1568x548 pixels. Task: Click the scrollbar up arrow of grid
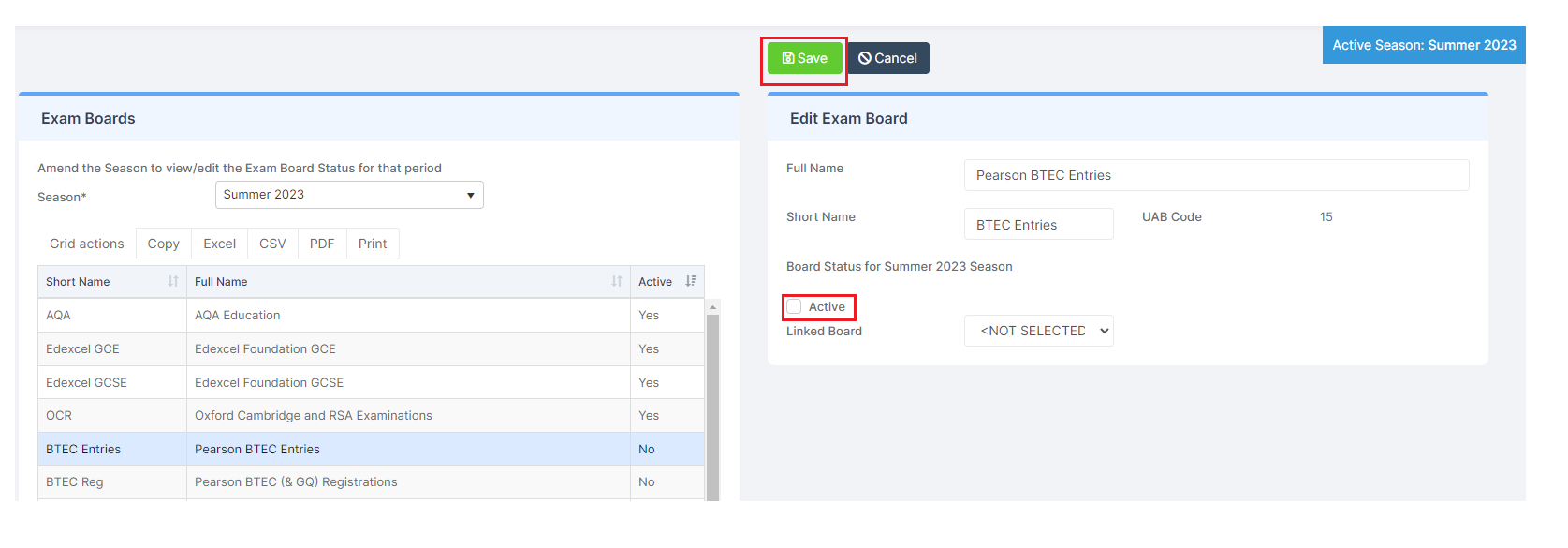pyautogui.click(x=713, y=307)
